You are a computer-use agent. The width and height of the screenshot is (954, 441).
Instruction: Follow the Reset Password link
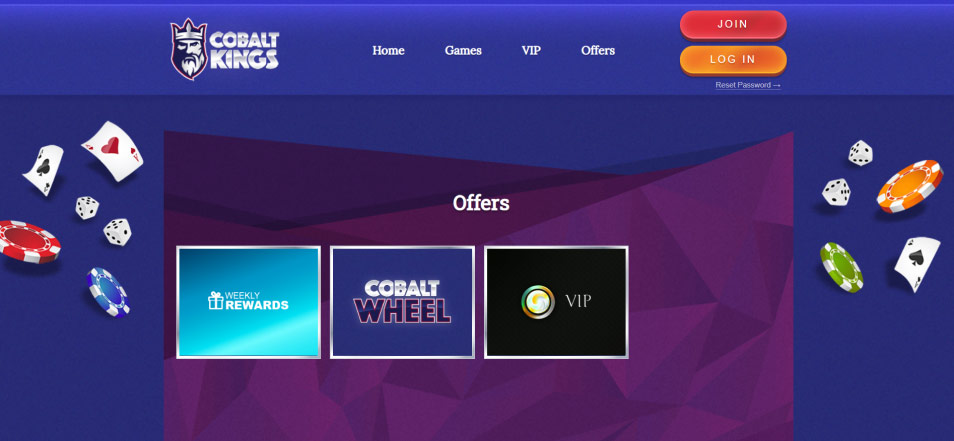(748, 85)
